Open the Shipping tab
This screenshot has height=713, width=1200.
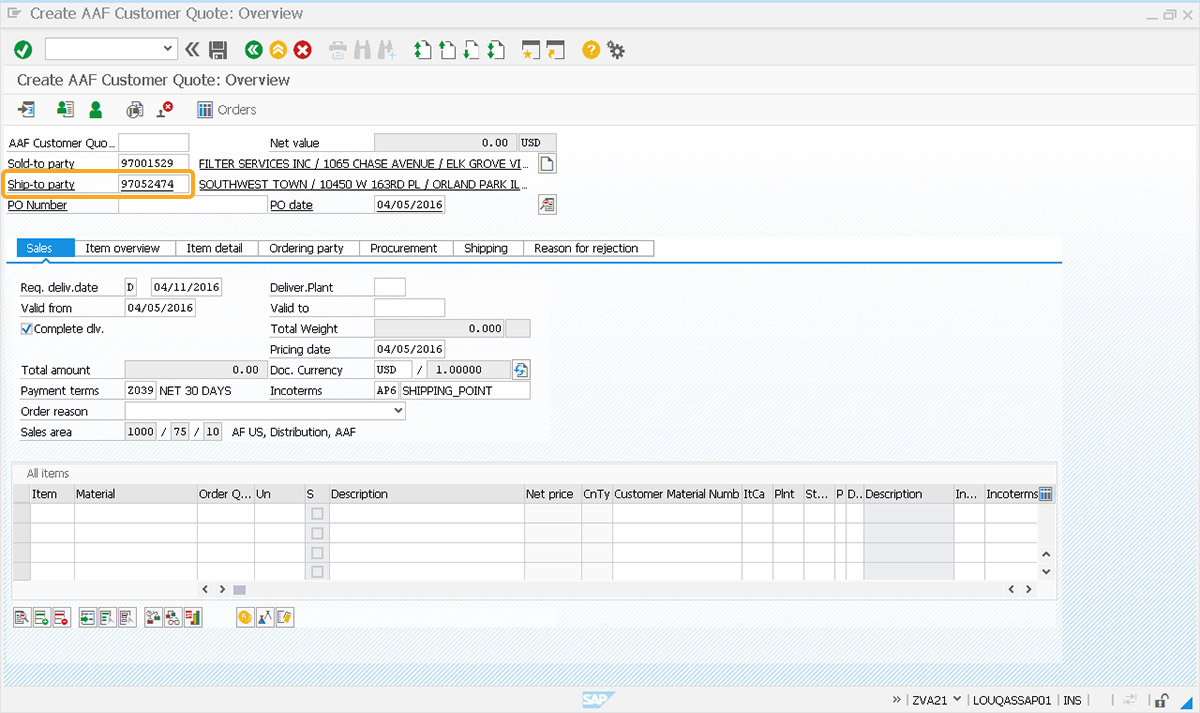pyautogui.click(x=486, y=248)
